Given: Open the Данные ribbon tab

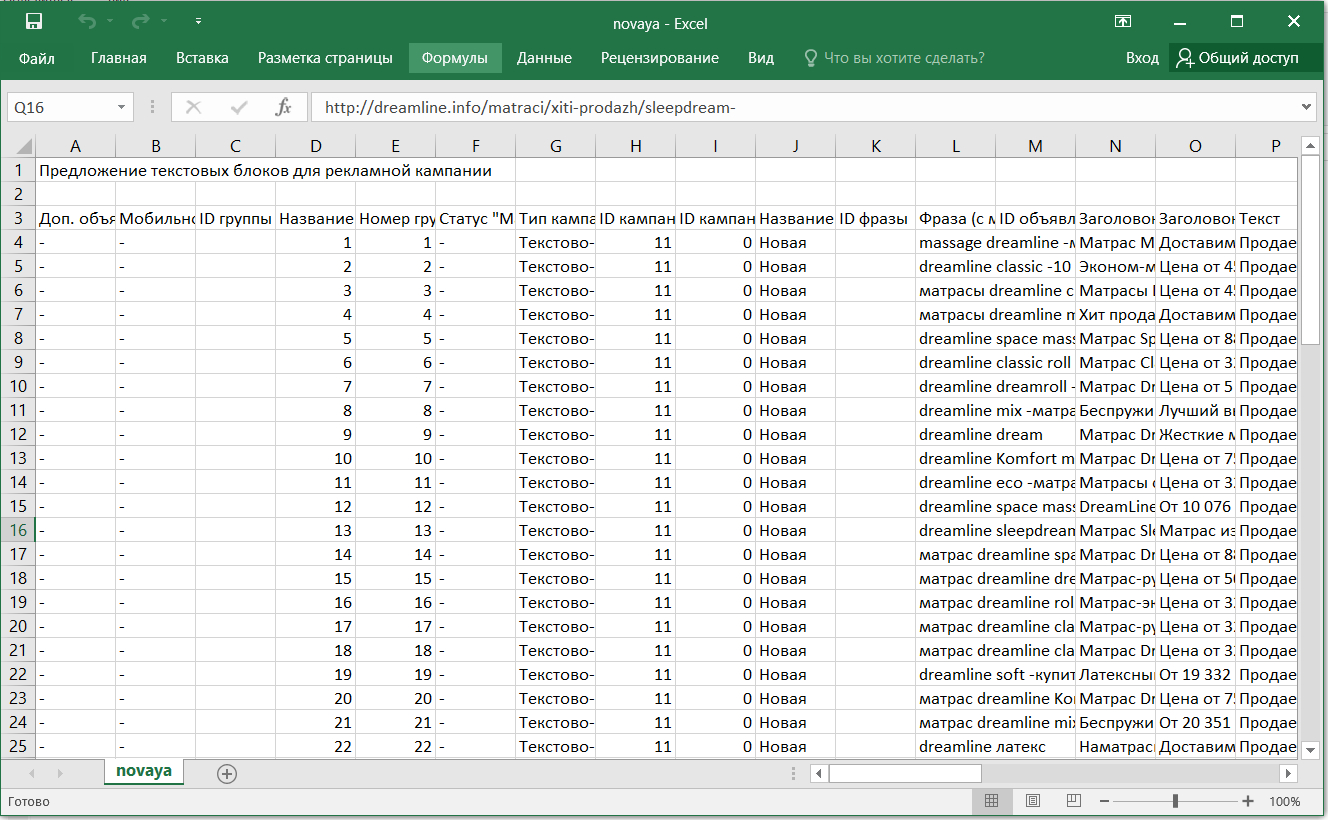Looking at the screenshot, I should pos(544,58).
